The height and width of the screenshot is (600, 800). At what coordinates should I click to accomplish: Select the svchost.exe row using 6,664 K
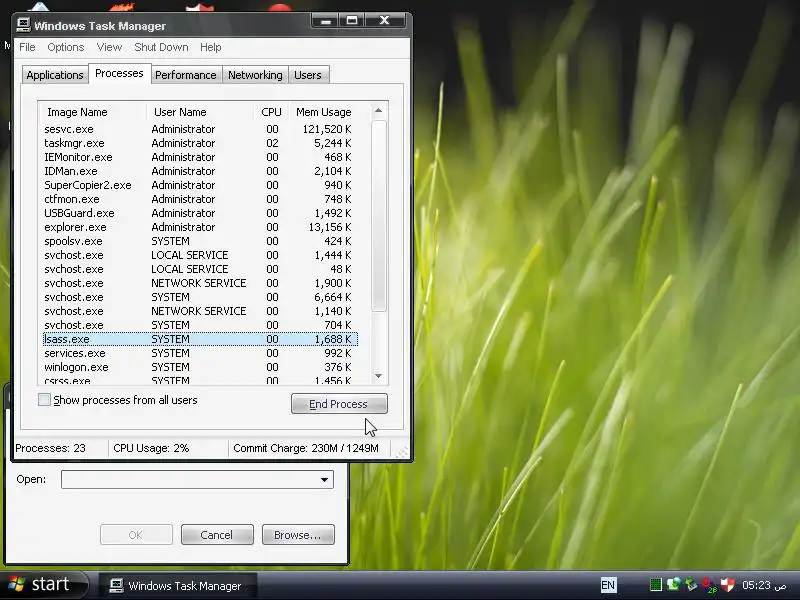point(200,297)
